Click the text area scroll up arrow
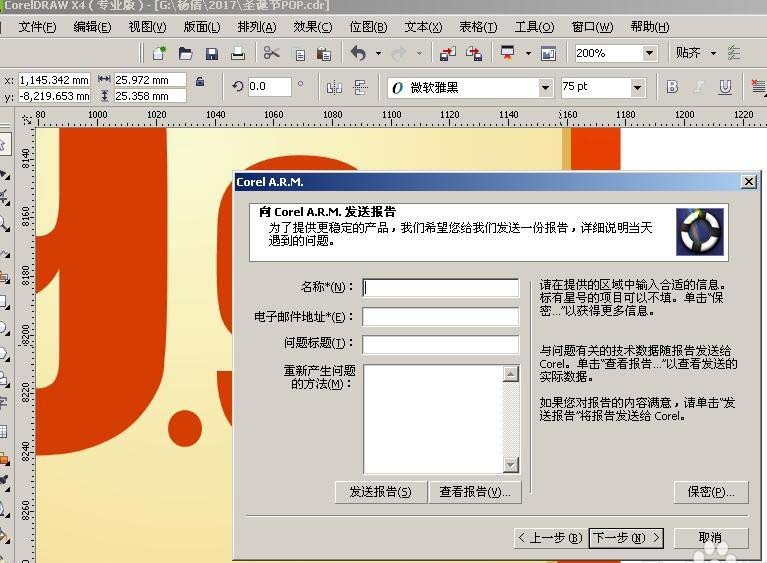Screen dimensions: 767x563 (511, 374)
